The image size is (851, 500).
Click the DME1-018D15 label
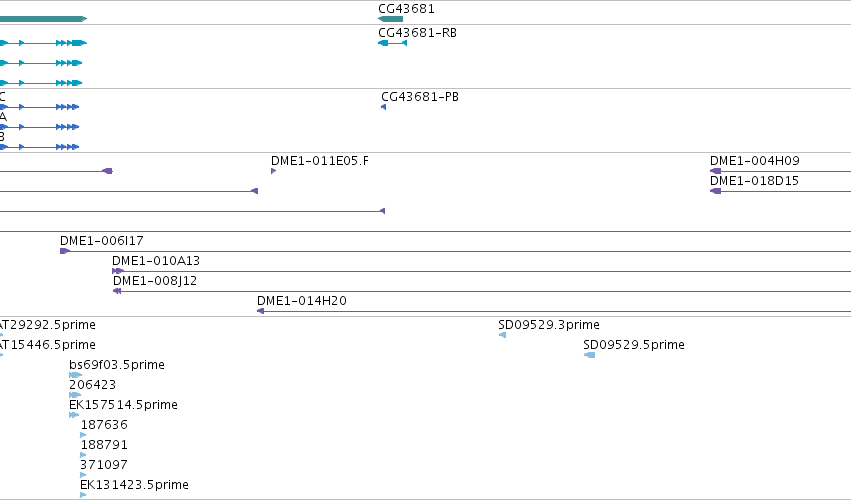point(754,181)
